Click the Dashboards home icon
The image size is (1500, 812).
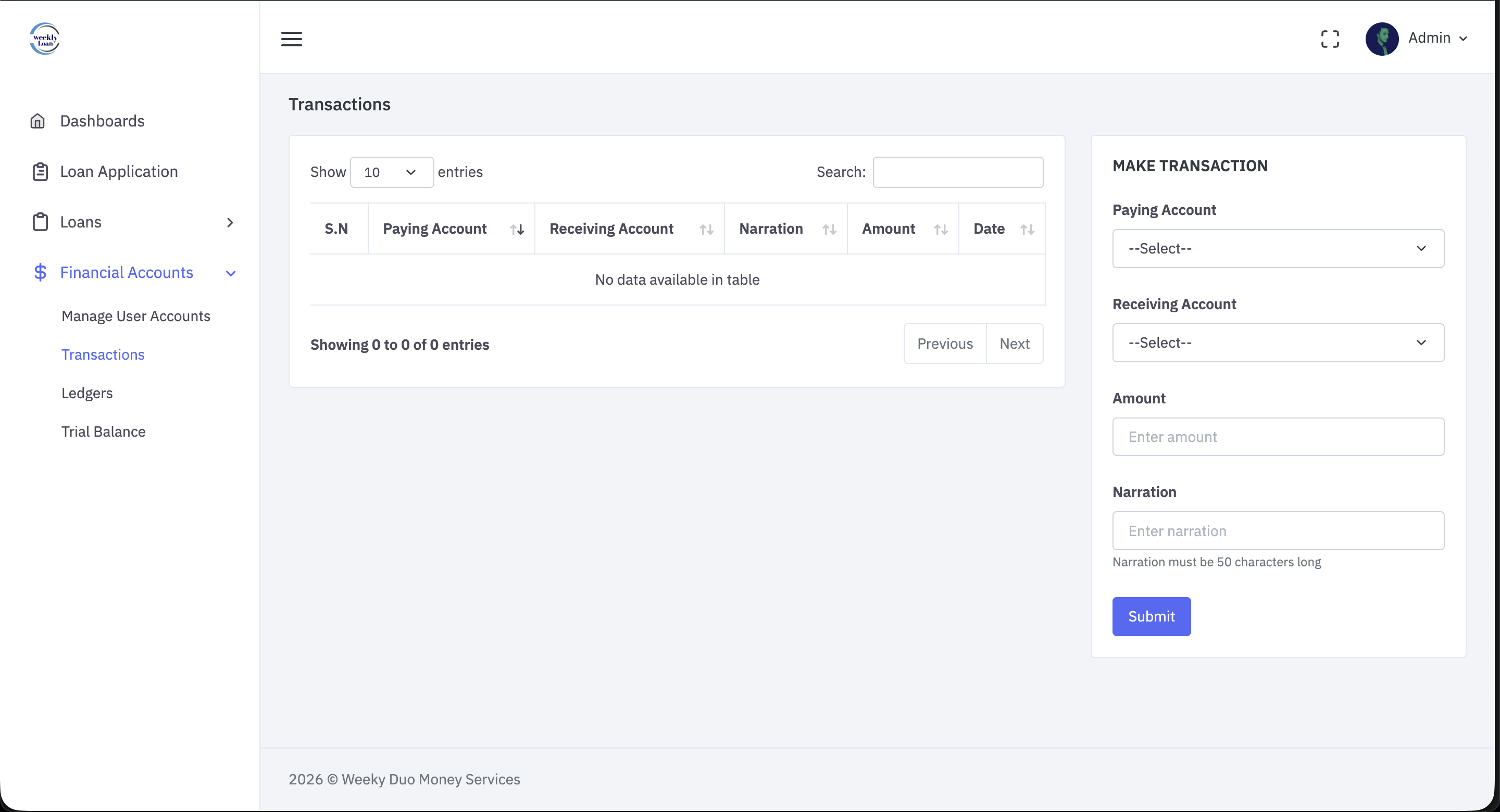coord(38,121)
